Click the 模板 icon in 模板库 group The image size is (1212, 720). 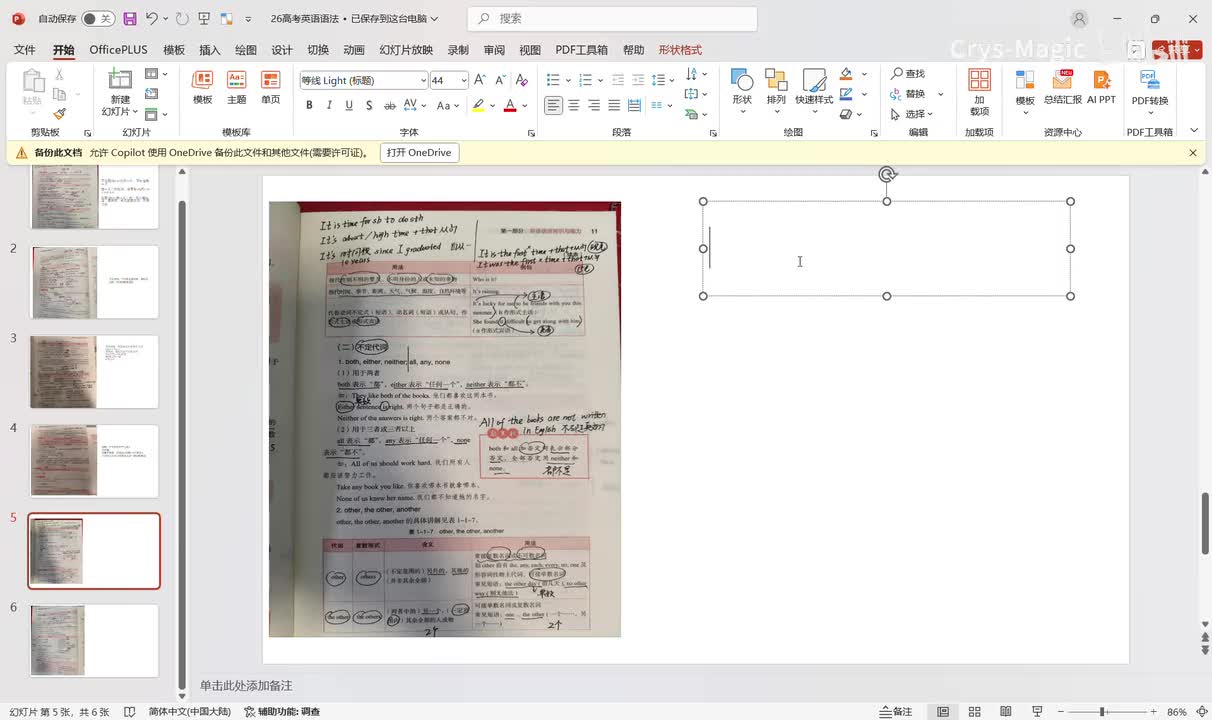[203, 88]
